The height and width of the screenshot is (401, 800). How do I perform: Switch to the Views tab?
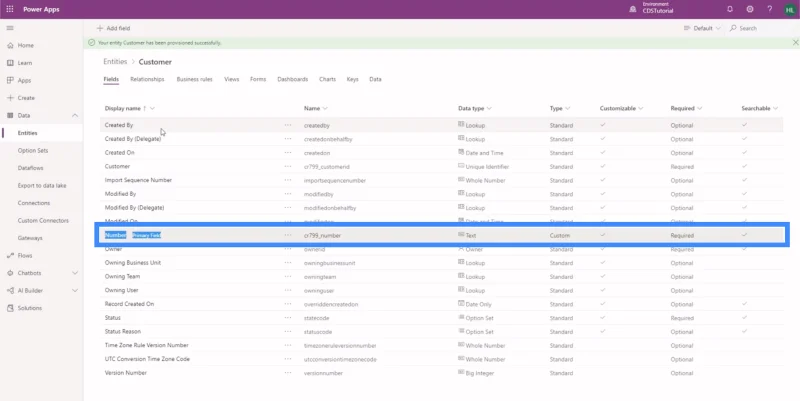[x=232, y=80]
